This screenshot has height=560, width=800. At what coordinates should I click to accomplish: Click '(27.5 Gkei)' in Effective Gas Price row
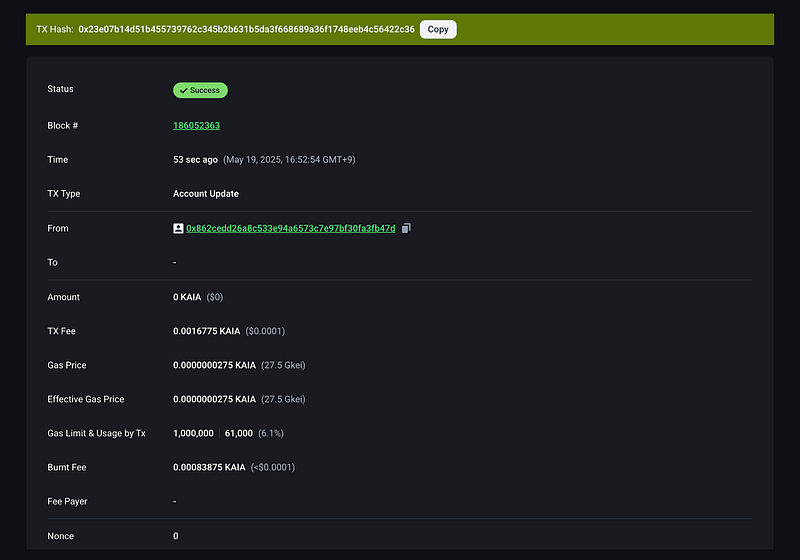coord(283,399)
